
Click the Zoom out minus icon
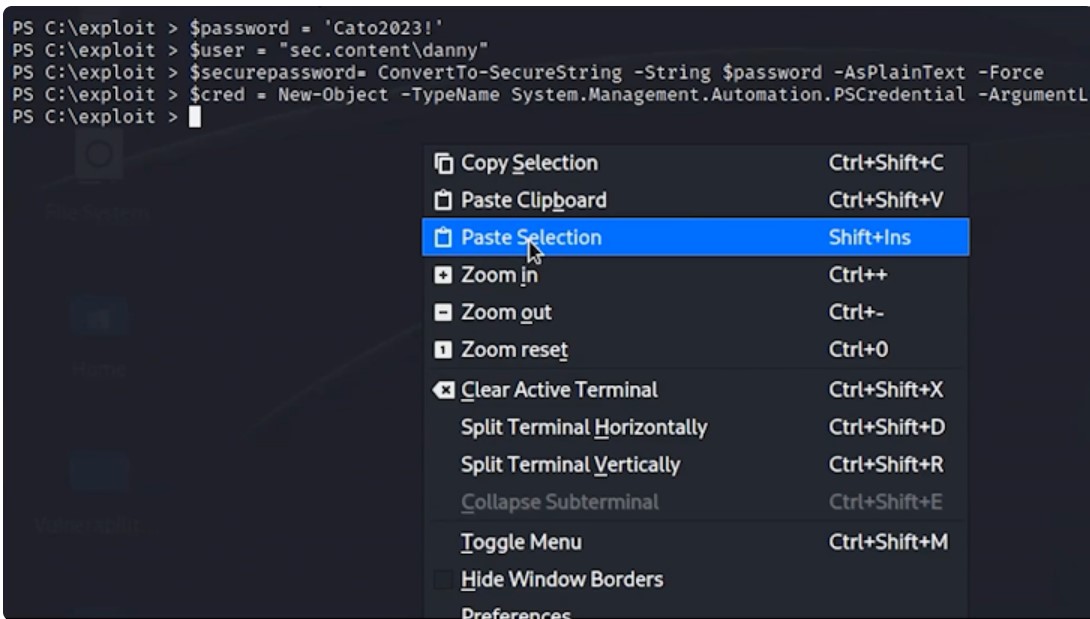click(443, 313)
